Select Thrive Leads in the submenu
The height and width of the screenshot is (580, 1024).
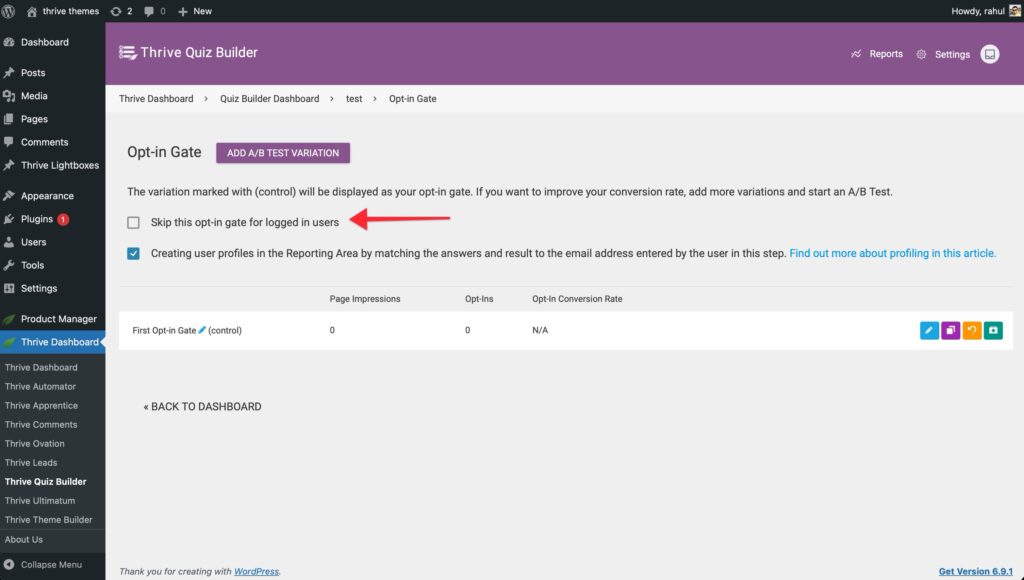coord(31,463)
